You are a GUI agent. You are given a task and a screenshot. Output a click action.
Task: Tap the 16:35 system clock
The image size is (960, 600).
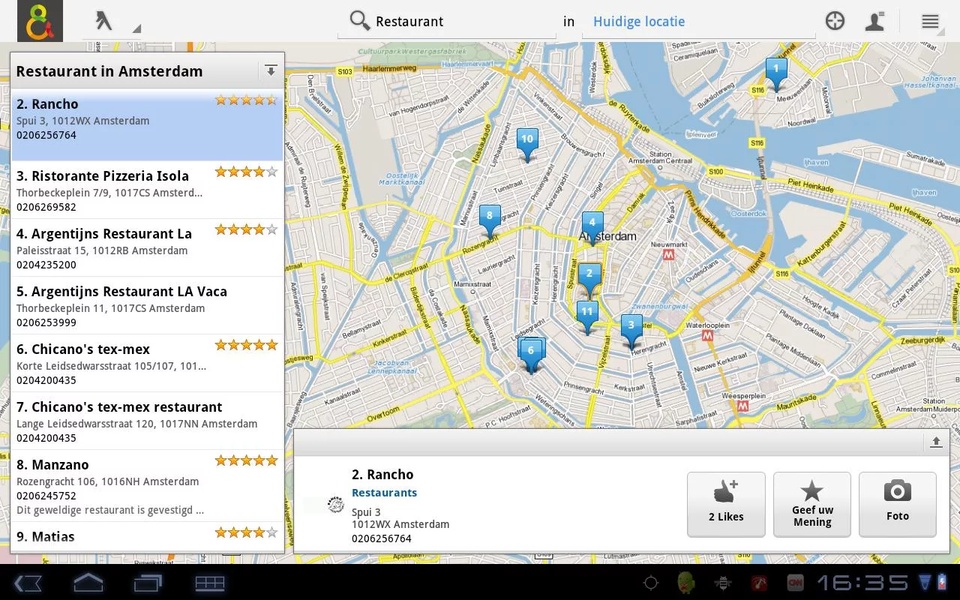click(863, 583)
